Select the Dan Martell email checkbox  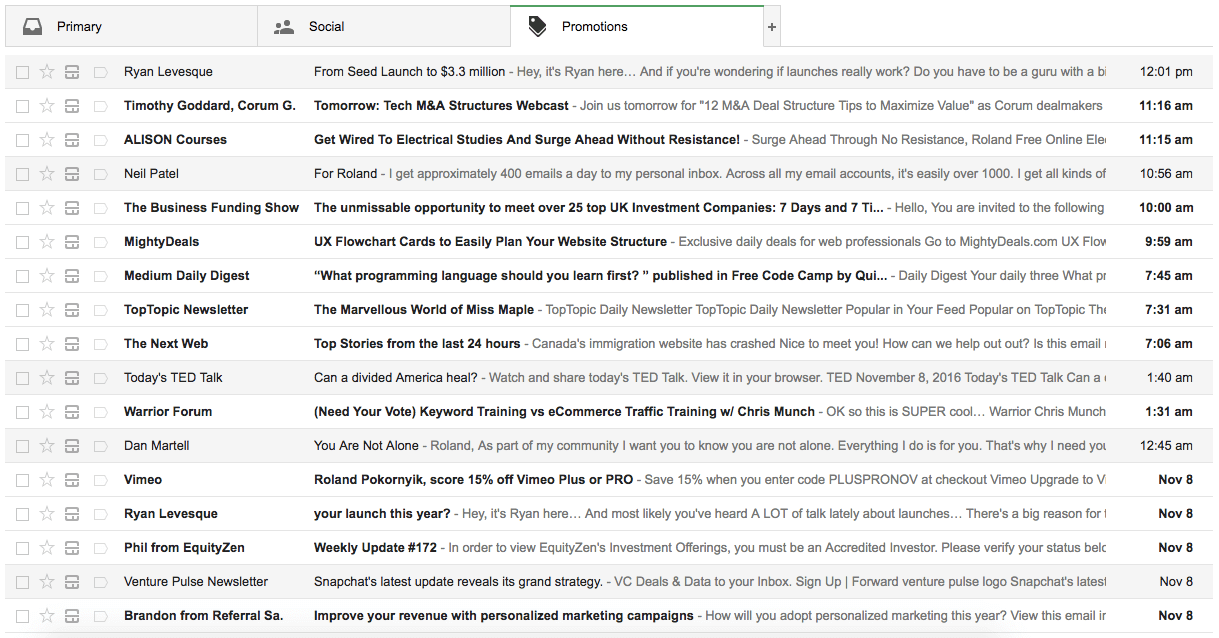pyautogui.click(x=22, y=446)
